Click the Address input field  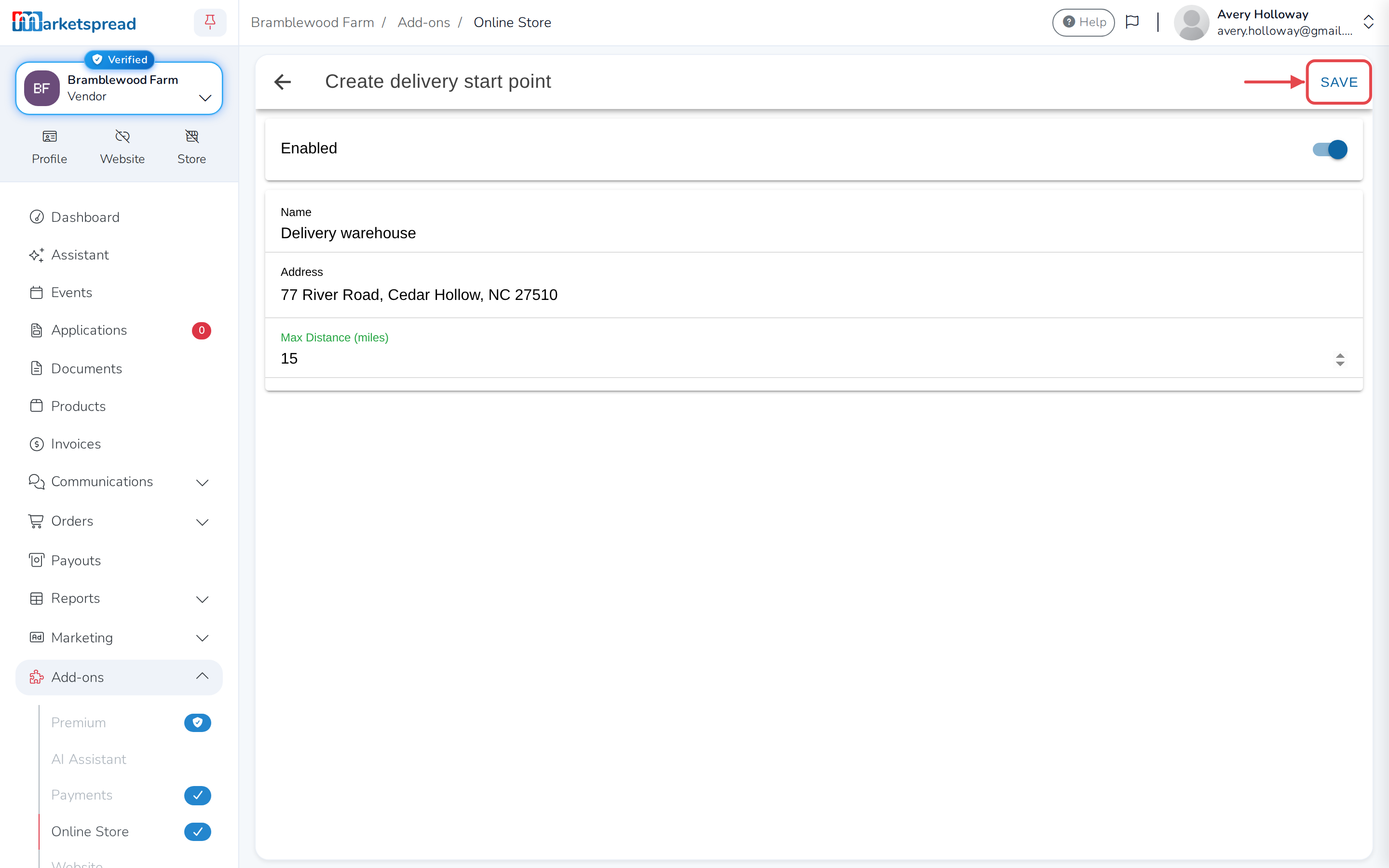pos(813,285)
